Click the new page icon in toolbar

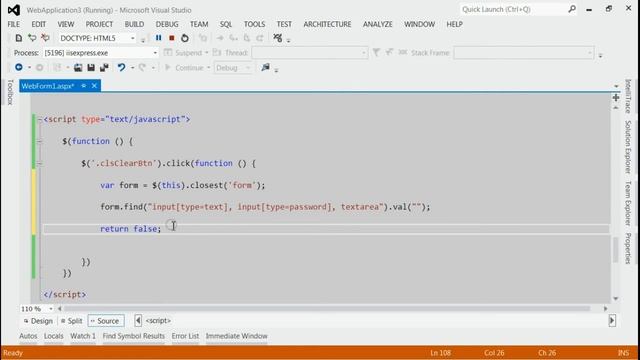tap(18, 38)
